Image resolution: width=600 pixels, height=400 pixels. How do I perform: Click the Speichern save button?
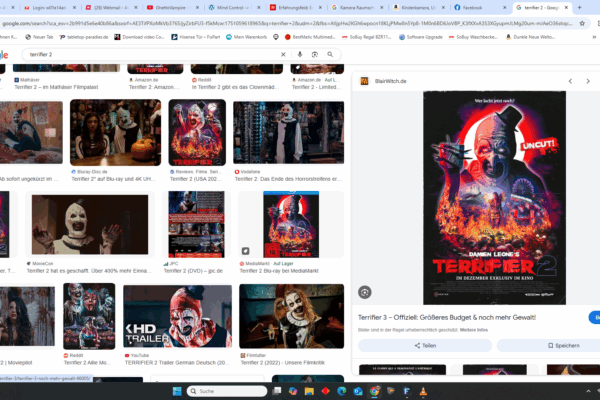pyautogui.click(x=563, y=345)
